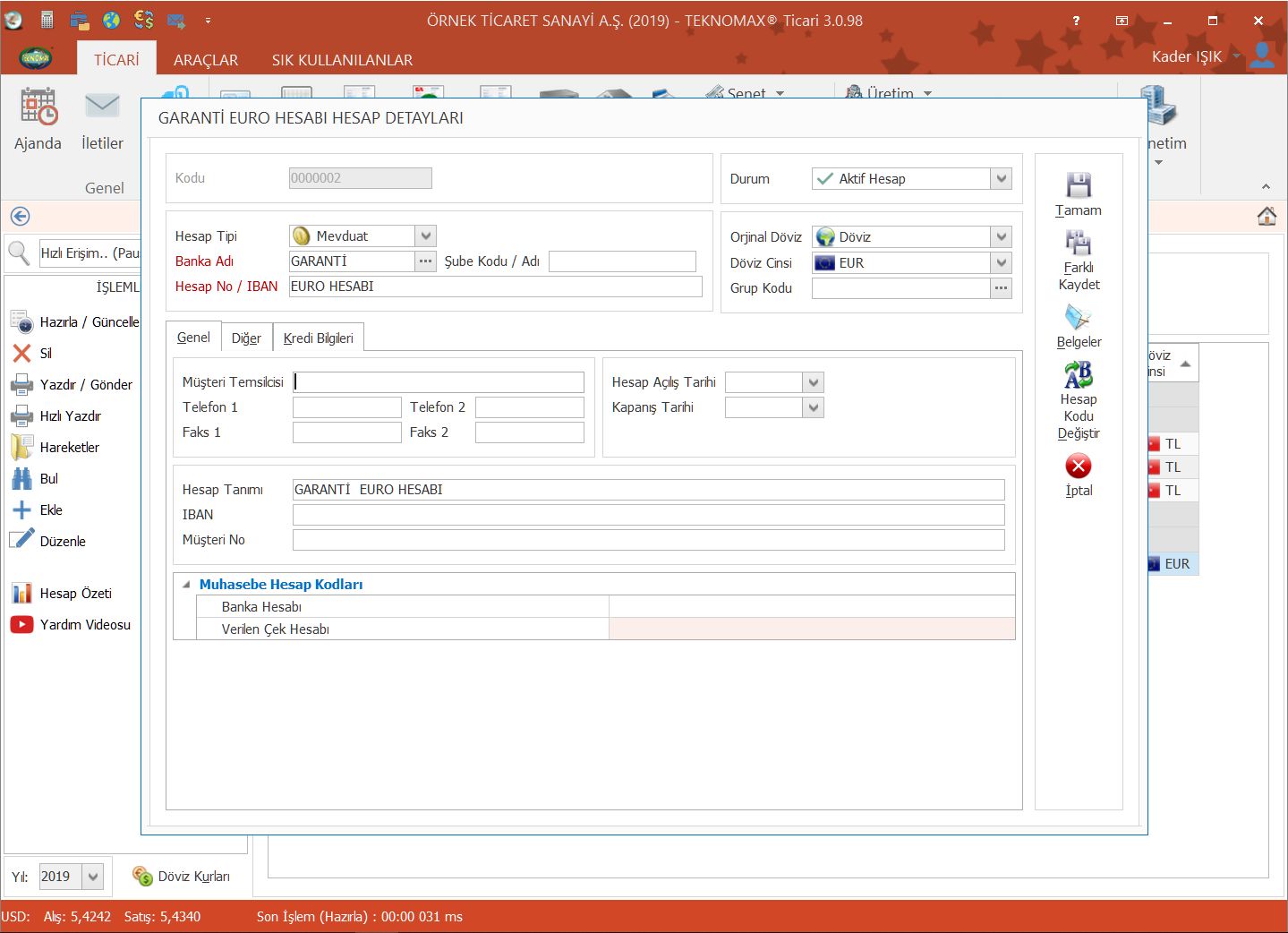Select Hızlı Yazdır quick print
Viewport: 1288px width, 933px height.
click(55, 415)
